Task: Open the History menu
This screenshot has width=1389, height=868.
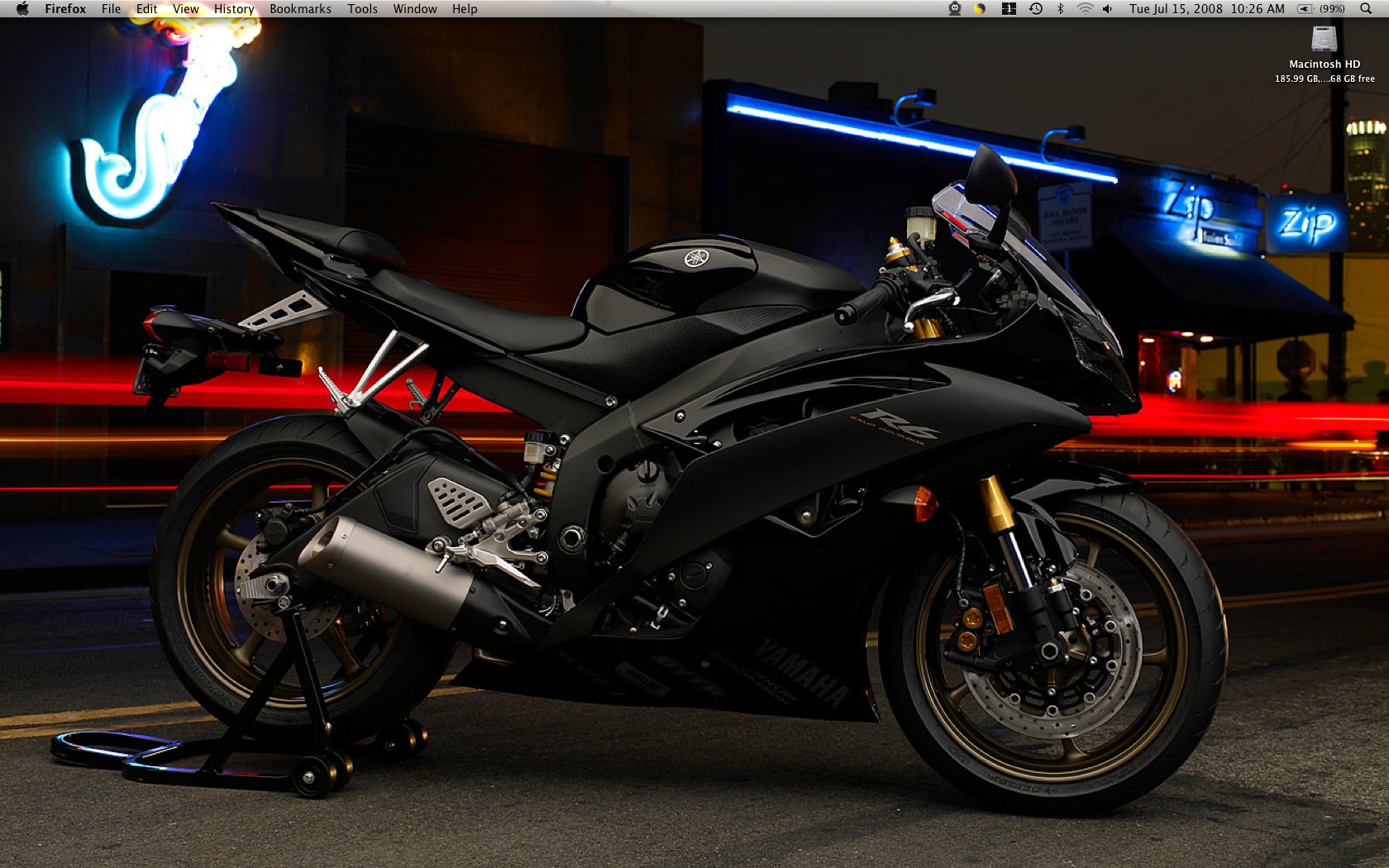Action: tap(234, 9)
